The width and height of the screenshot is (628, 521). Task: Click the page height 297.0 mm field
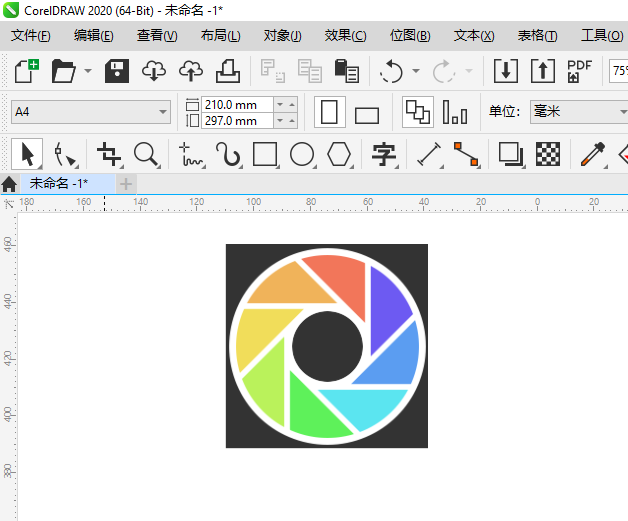[x=237, y=121]
